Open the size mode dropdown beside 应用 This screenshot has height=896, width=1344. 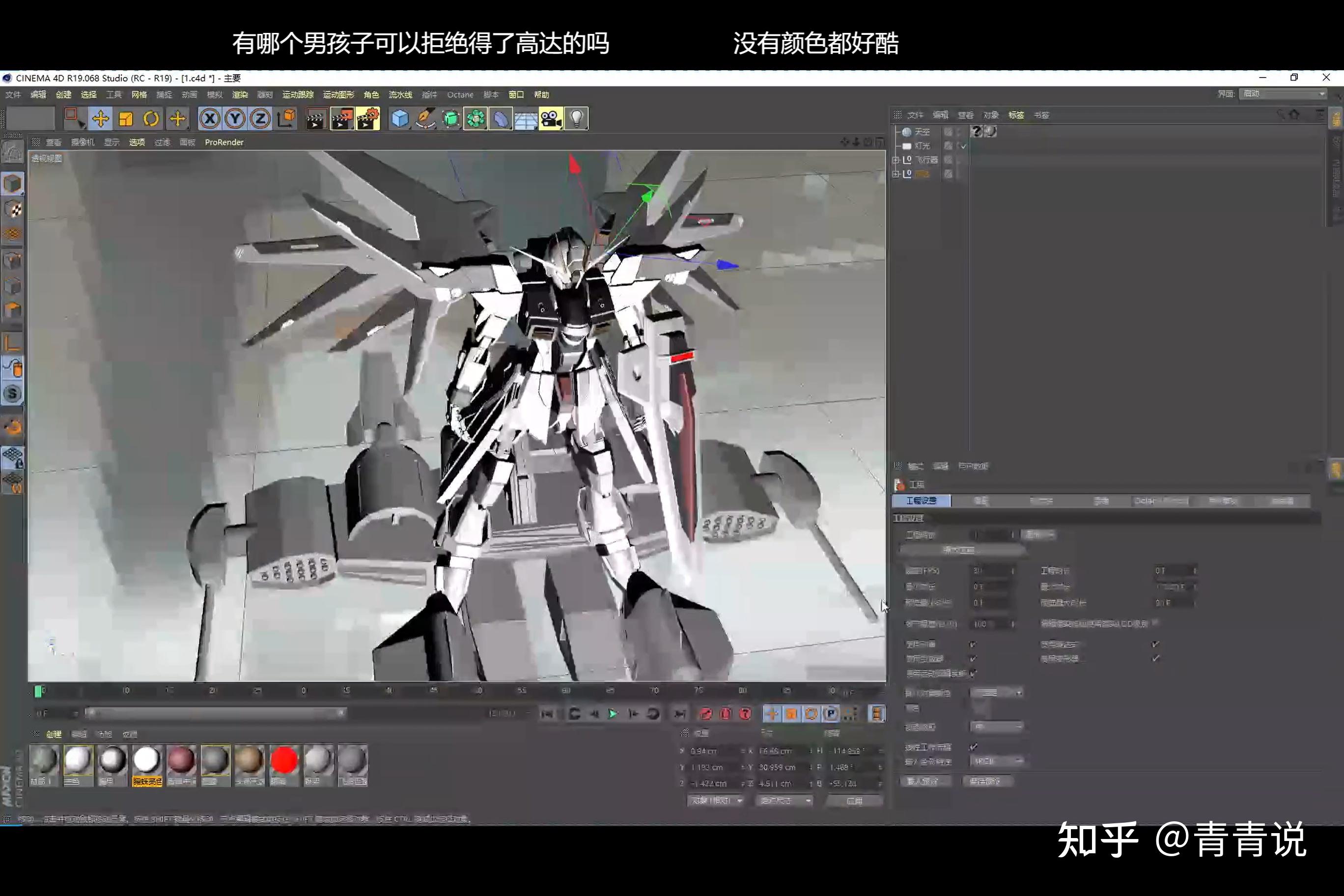click(785, 801)
